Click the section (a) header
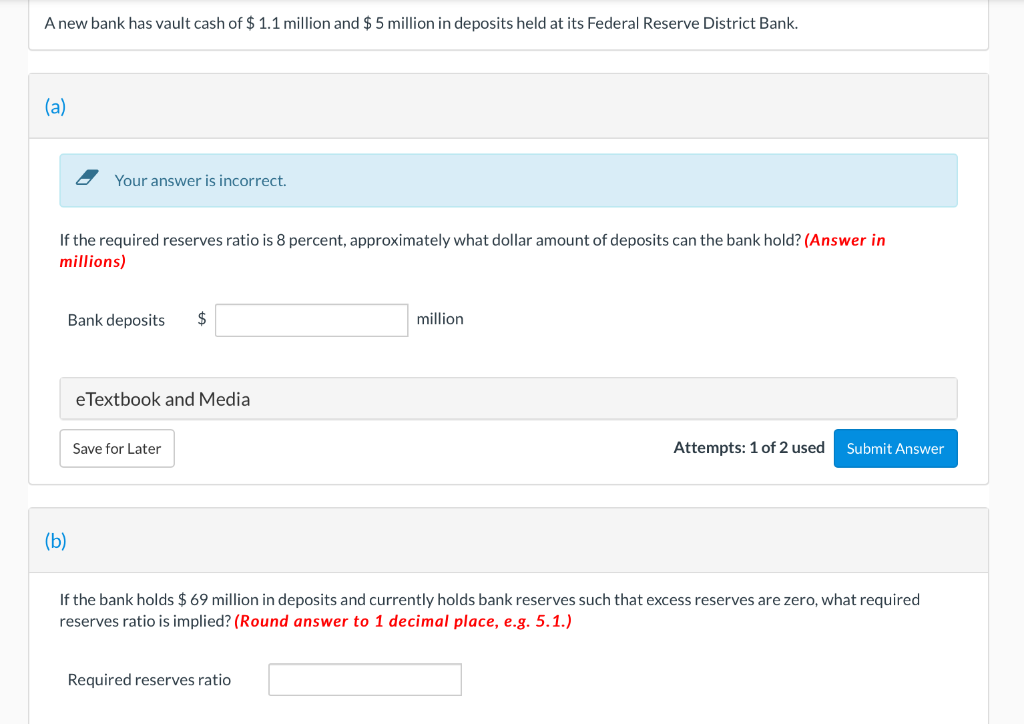The image size is (1024, 724). point(55,106)
